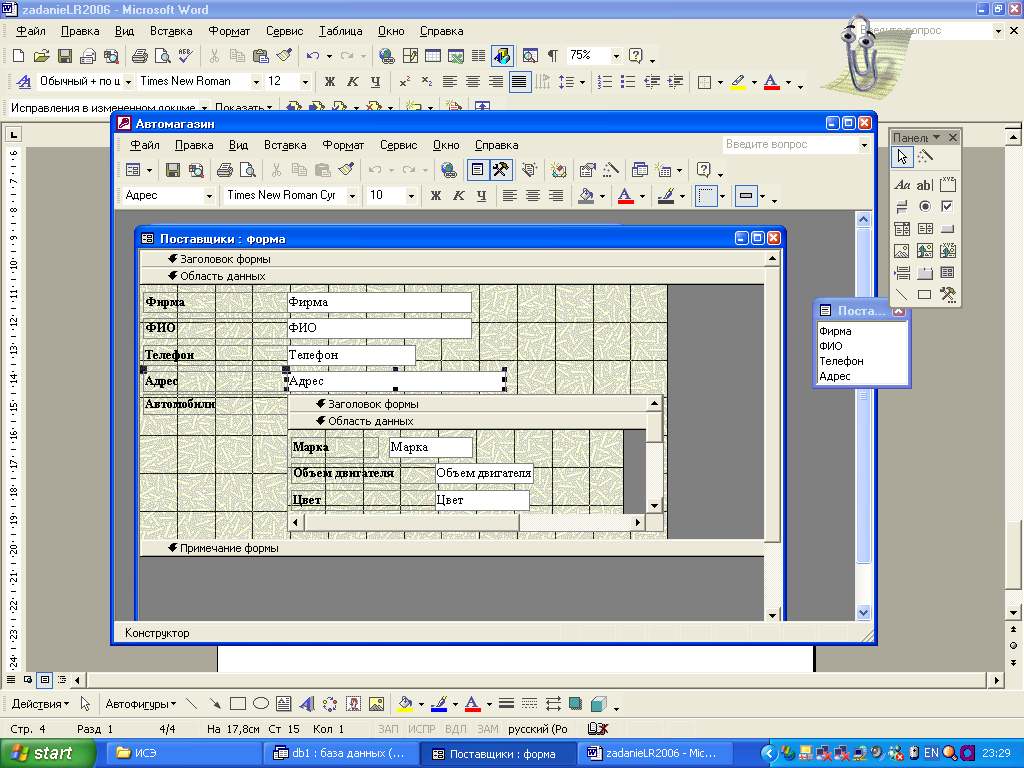The image size is (1024, 768).
Task: Select the Check Box tool in the toolbox
Action: pyautogui.click(x=947, y=206)
